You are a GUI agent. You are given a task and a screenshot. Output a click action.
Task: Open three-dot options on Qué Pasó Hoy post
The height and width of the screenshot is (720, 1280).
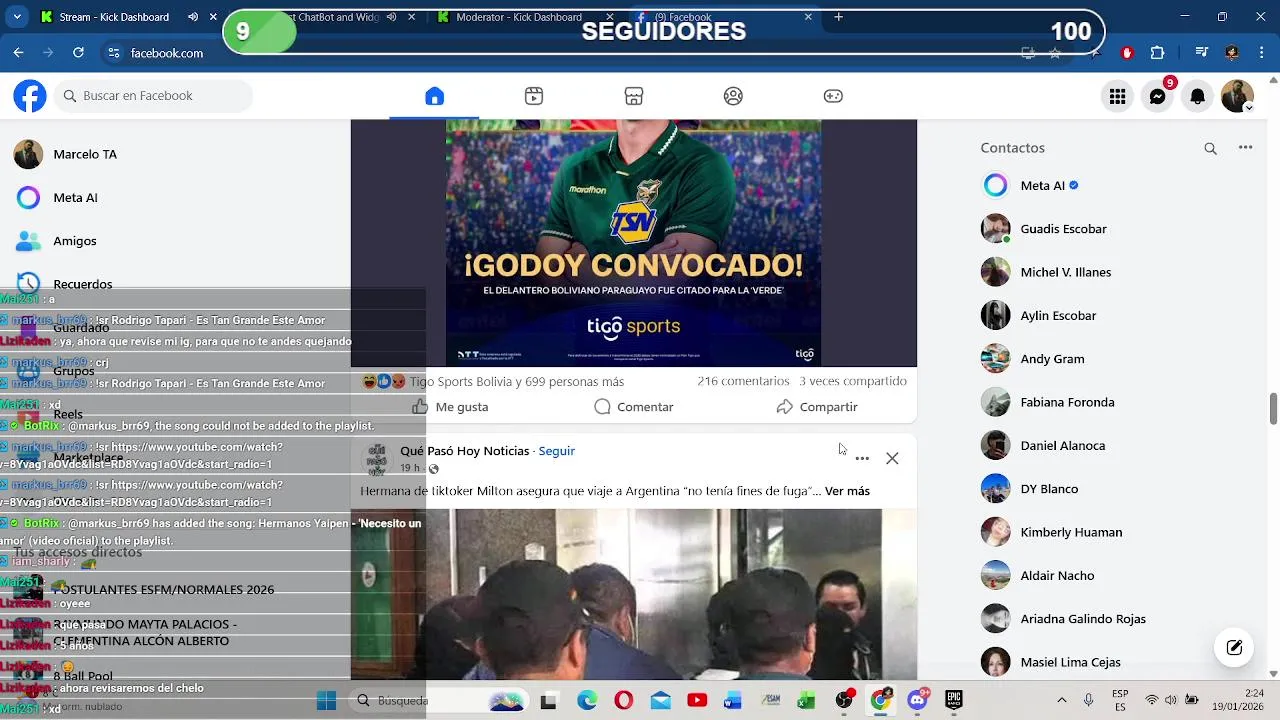[x=862, y=458]
